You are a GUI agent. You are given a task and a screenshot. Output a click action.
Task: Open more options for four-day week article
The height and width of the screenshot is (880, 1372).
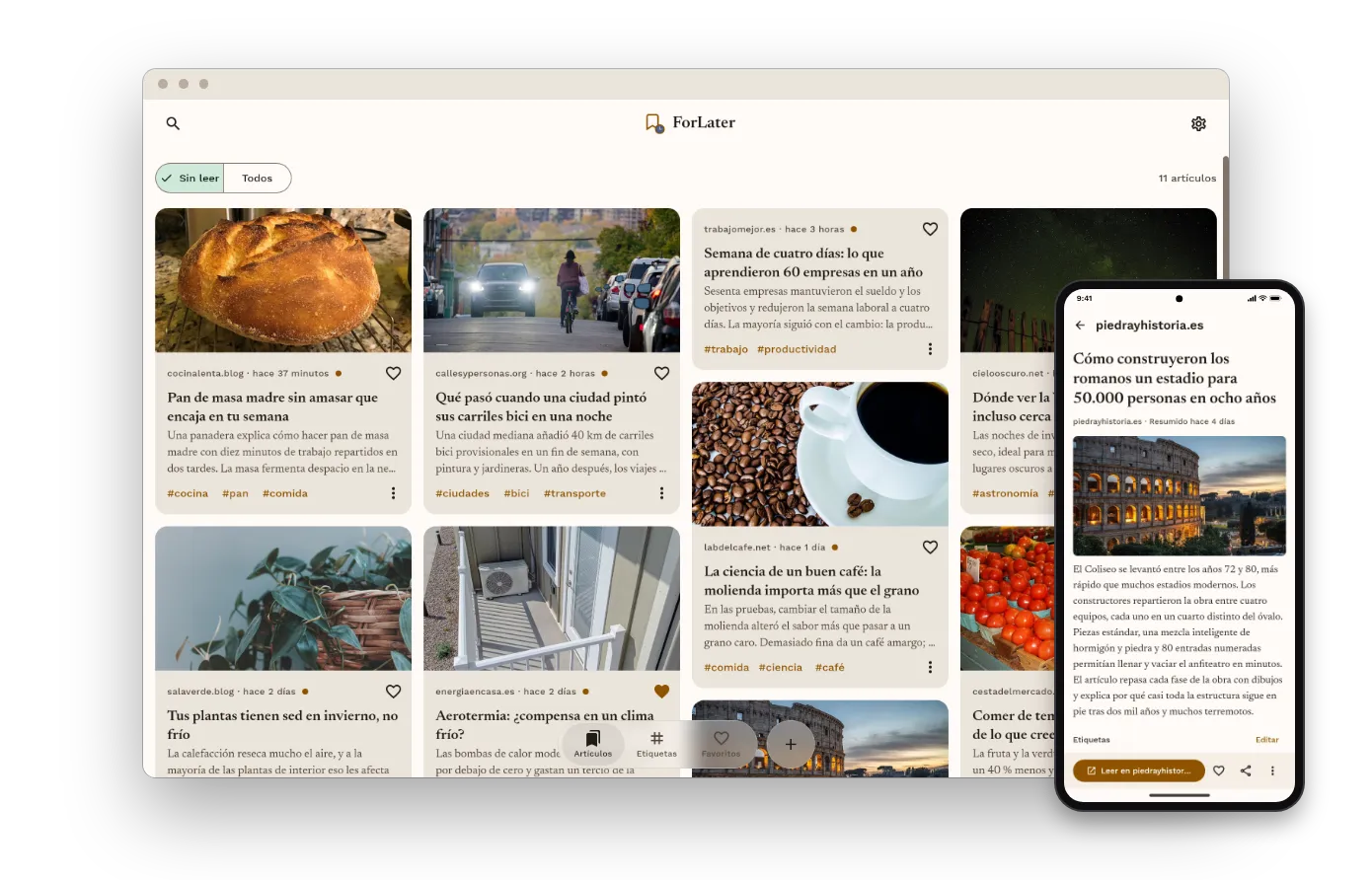click(930, 349)
